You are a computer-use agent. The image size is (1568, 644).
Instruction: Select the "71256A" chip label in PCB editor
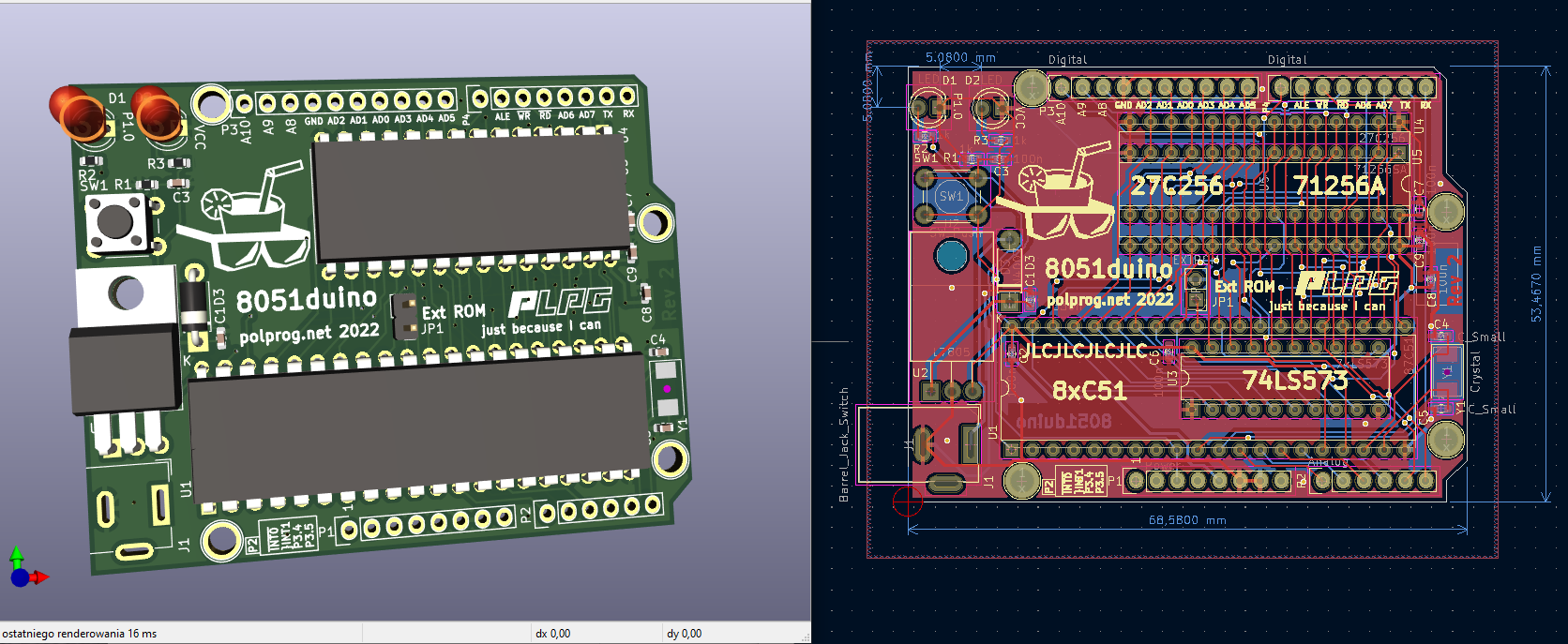pos(1339,186)
